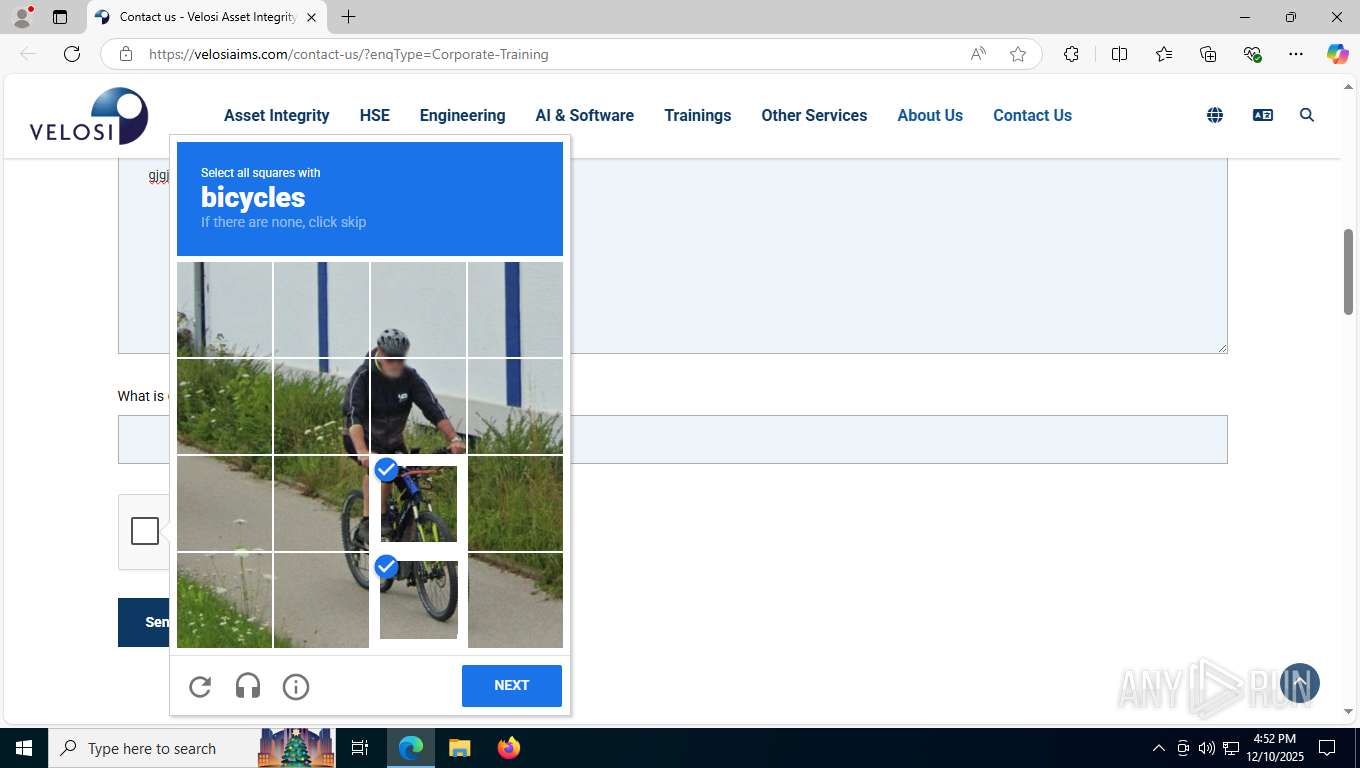Open split screen icon

point(1119,54)
